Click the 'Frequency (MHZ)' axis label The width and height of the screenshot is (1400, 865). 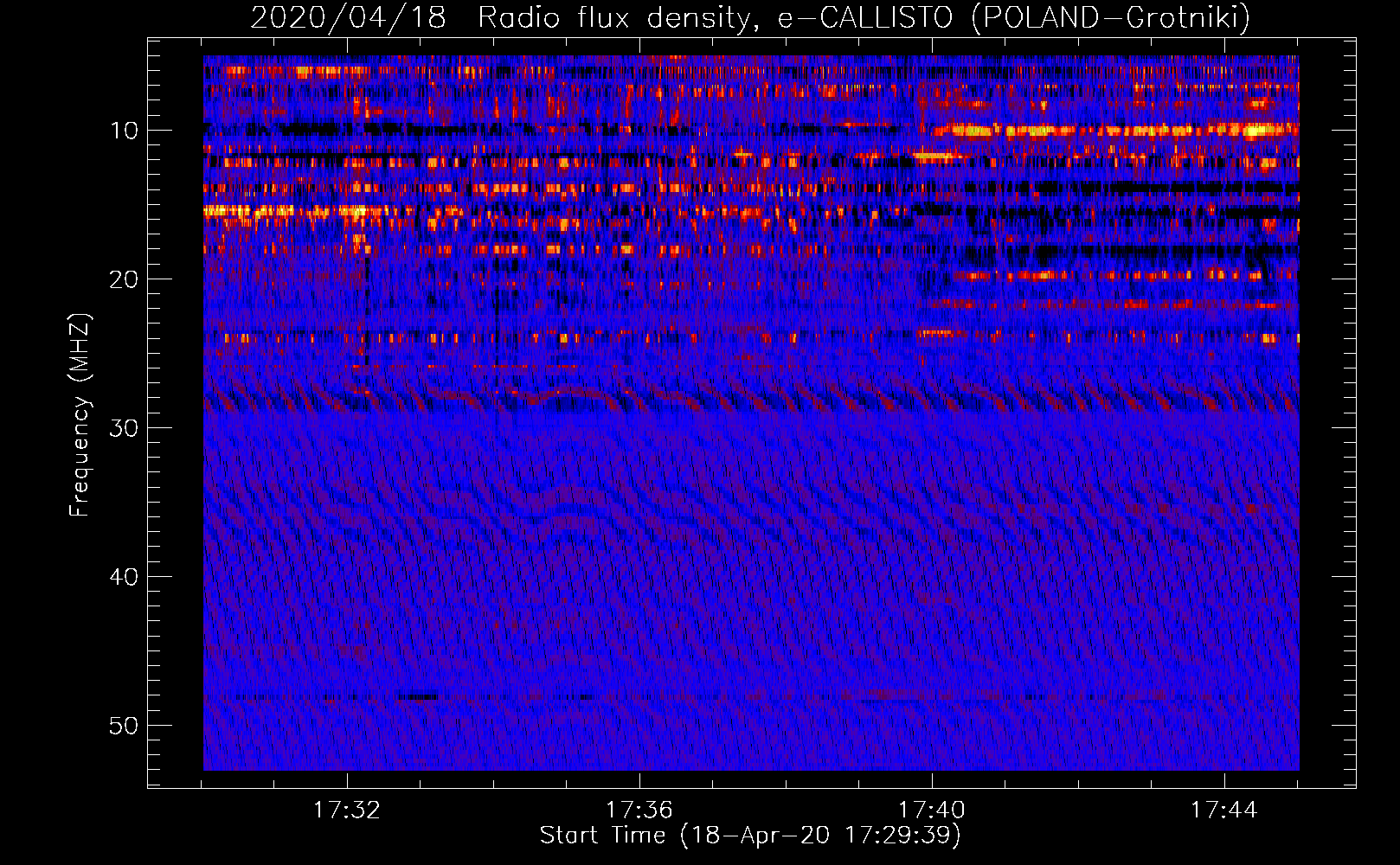coord(80,415)
